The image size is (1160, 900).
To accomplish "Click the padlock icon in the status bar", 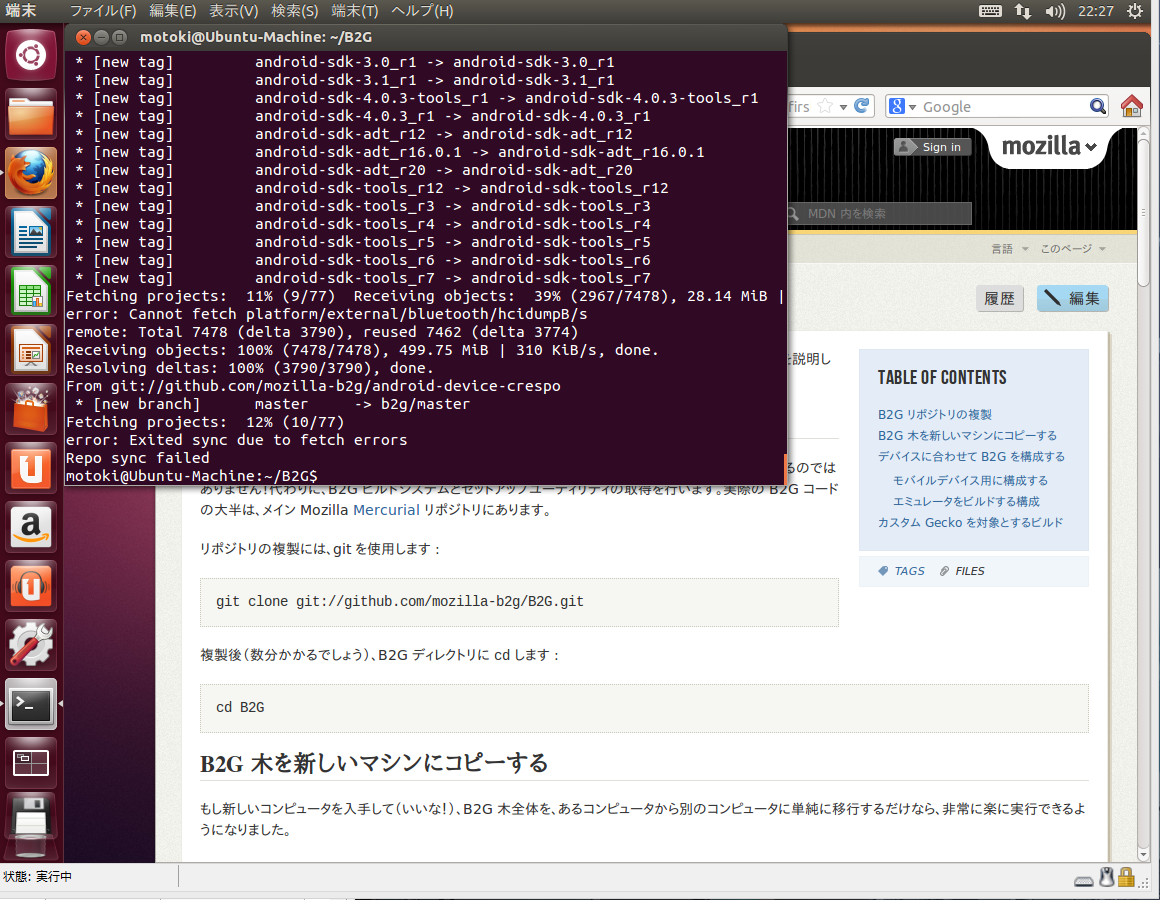I will coord(1126,877).
